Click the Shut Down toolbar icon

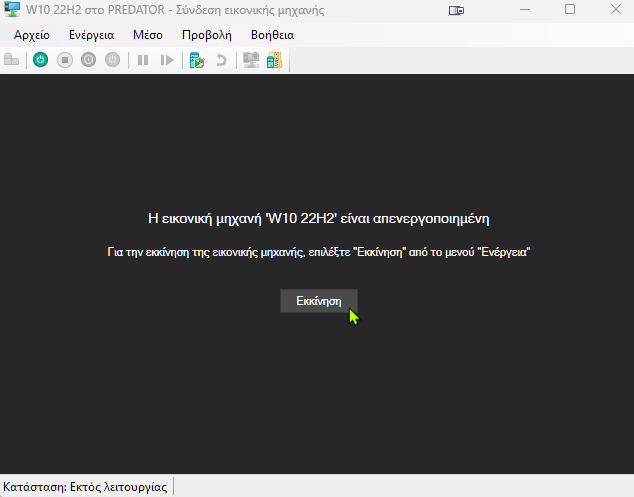pyautogui.click(x=89, y=60)
